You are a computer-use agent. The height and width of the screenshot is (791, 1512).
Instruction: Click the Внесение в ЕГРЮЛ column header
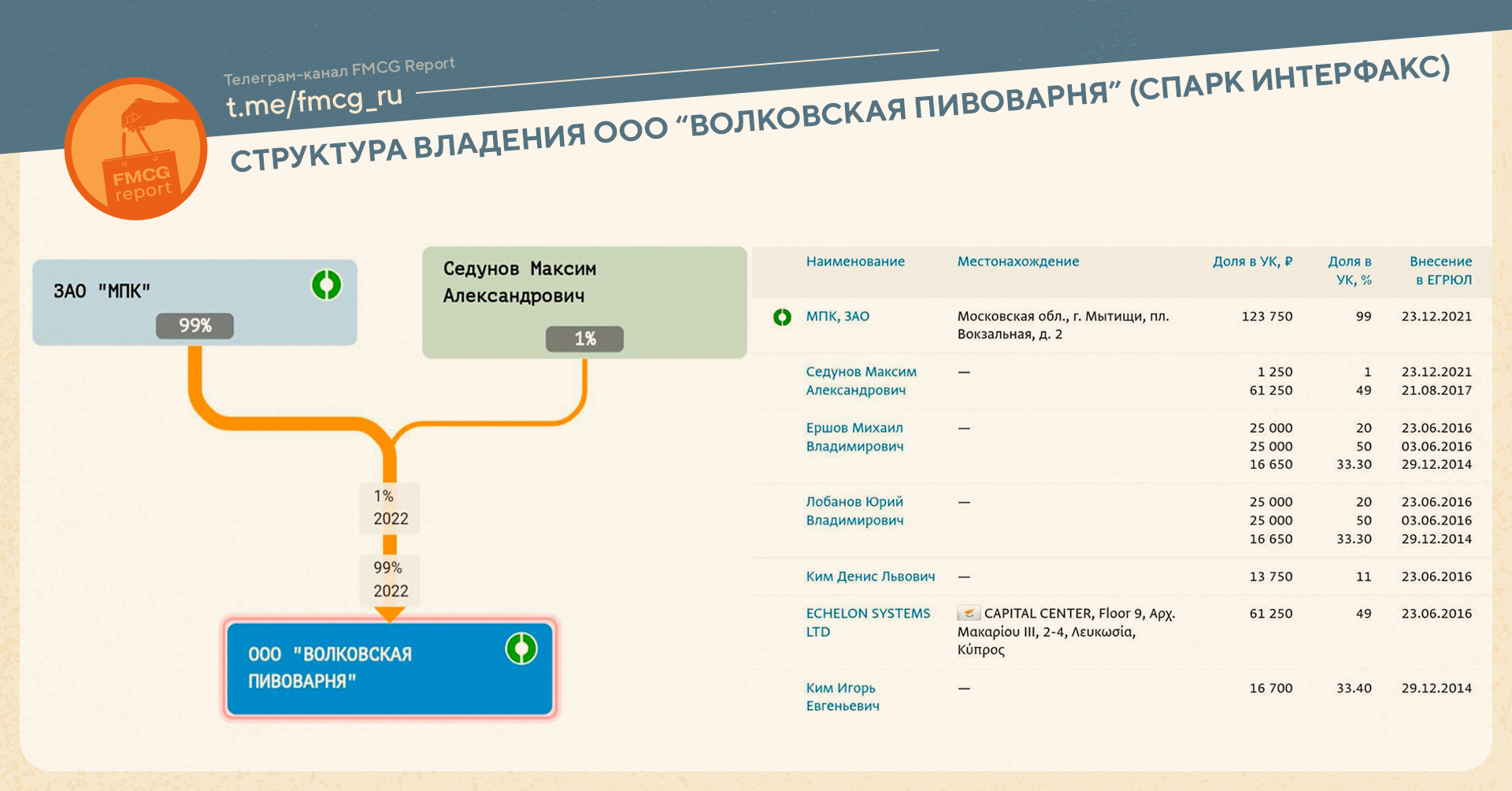pyautogui.click(x=1440, y=270)
